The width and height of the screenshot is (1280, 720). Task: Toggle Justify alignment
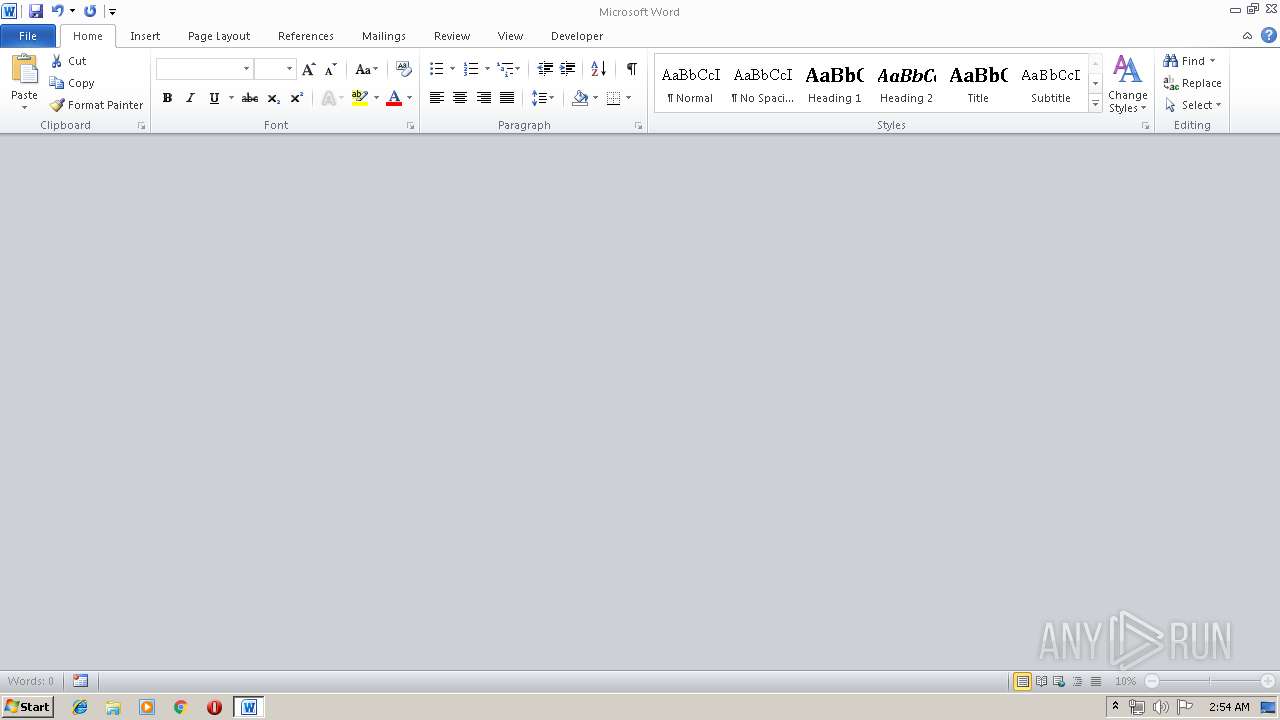coord(507,98)
